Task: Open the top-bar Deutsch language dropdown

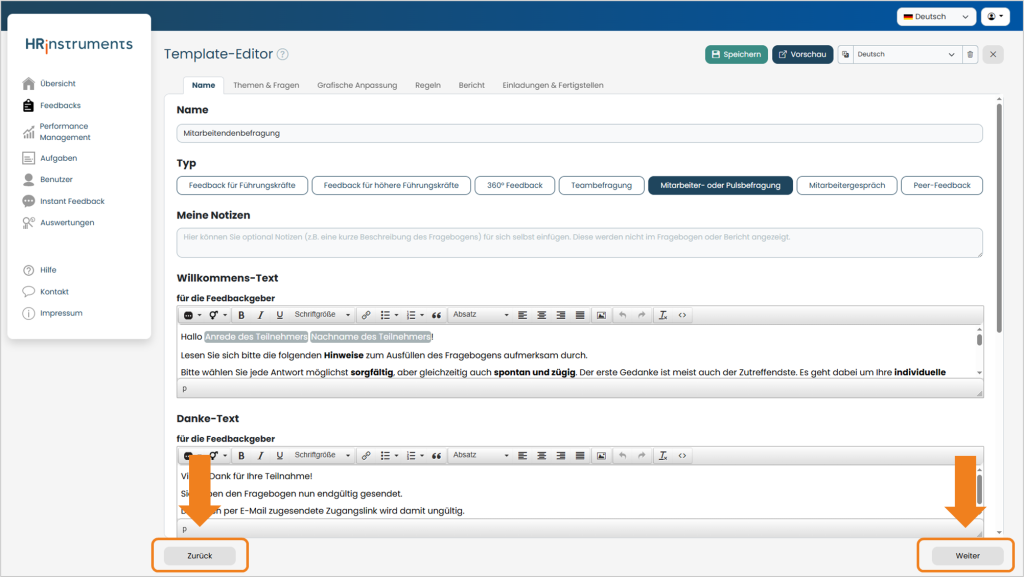Action: pos(936,16)
